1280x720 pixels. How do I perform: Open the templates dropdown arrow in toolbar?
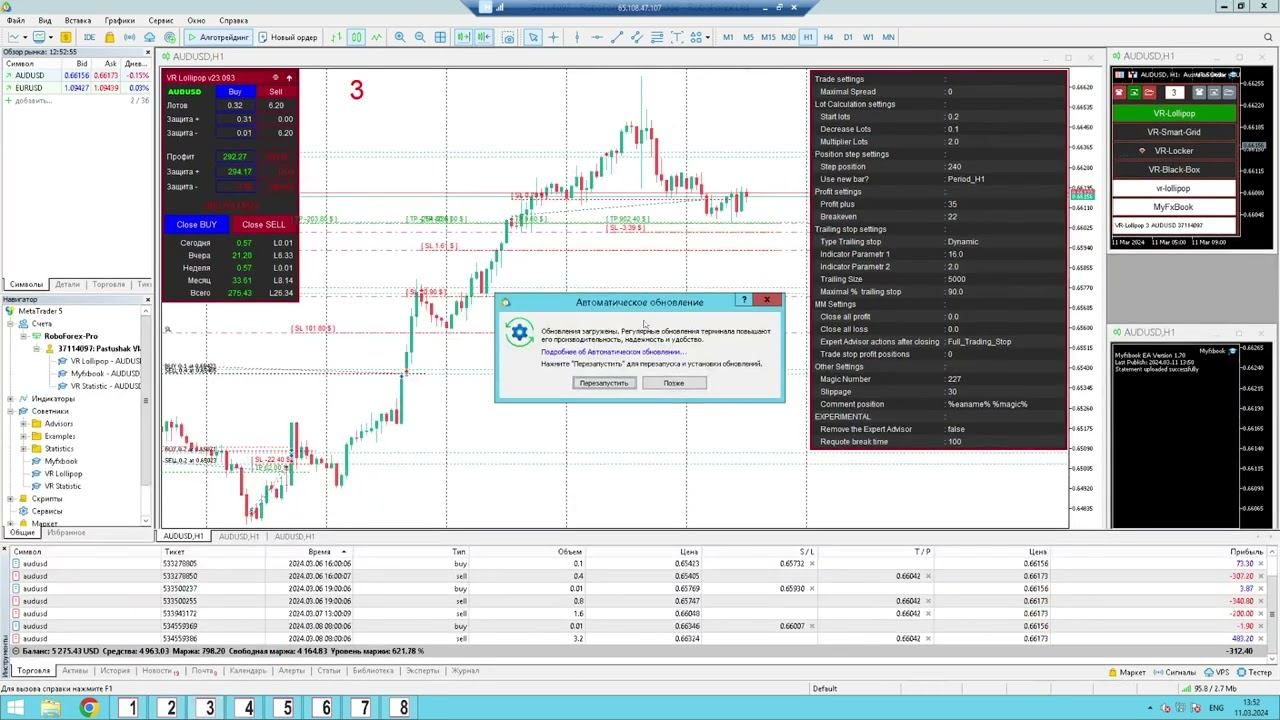[51, 37]
